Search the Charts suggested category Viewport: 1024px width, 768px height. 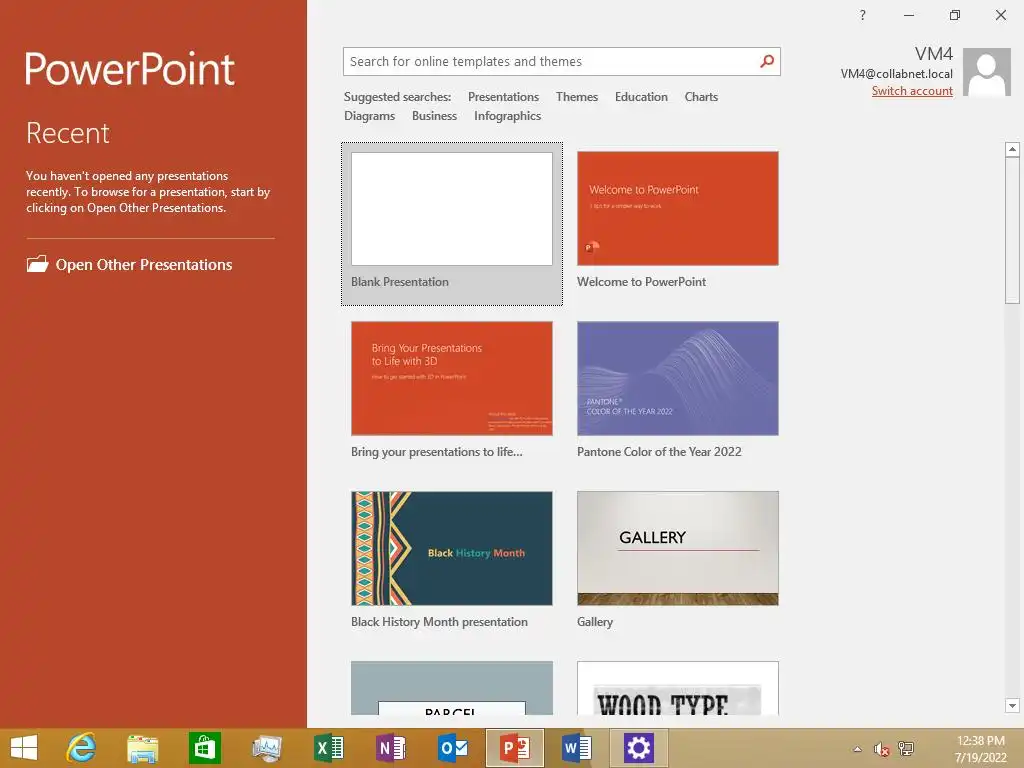701,97
